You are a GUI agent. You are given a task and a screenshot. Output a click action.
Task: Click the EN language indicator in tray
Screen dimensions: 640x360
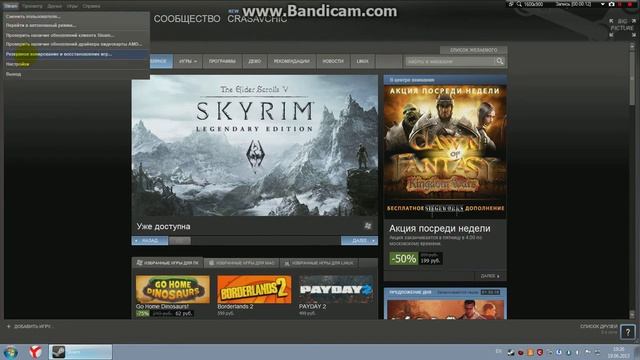tap(498, 351)
